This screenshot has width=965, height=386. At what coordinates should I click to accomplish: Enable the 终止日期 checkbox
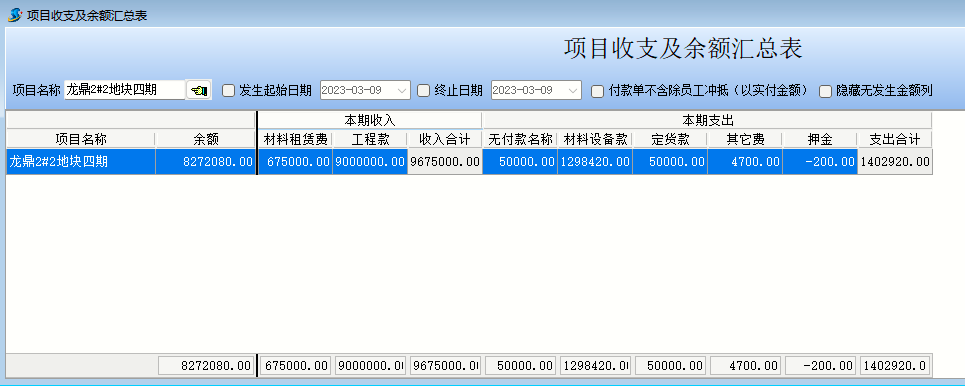pyautogui.click(x=423, y=90)
